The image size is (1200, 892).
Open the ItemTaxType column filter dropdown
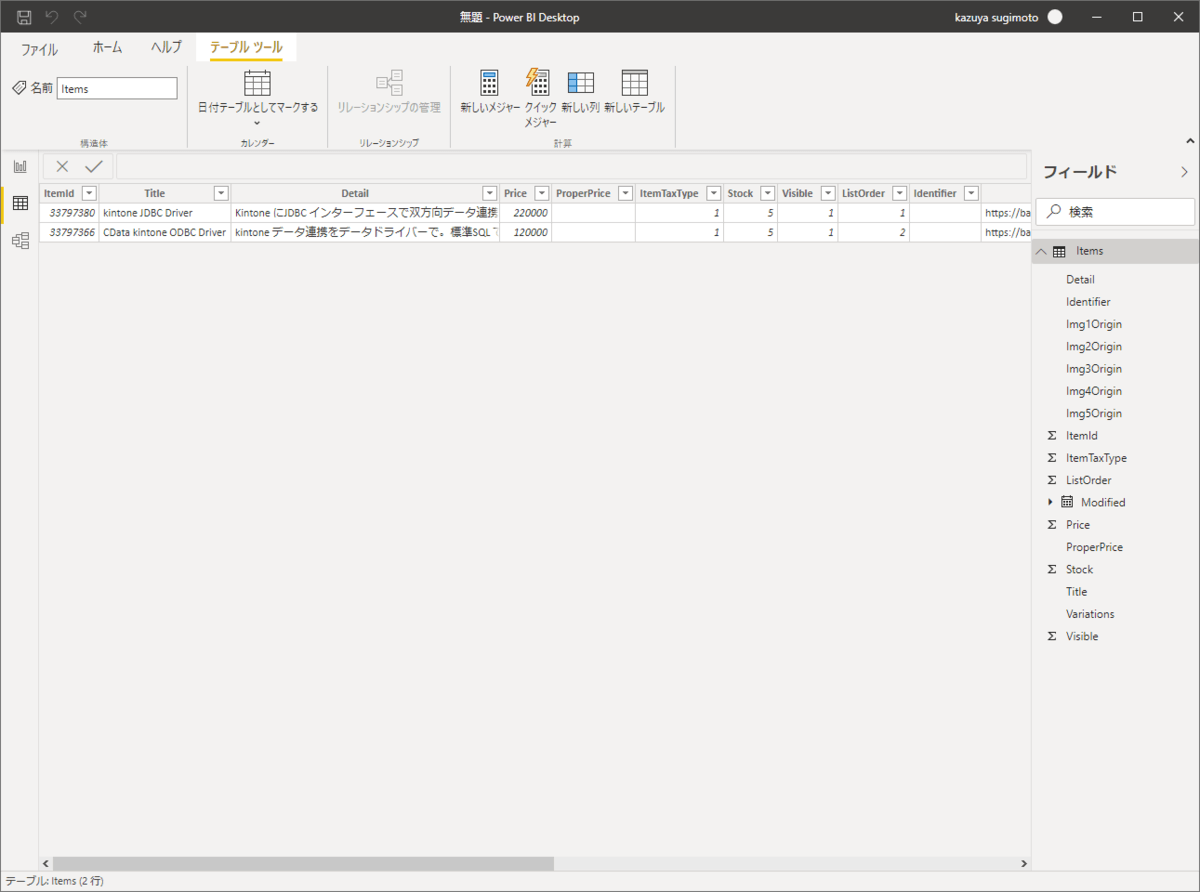point(714,193)
